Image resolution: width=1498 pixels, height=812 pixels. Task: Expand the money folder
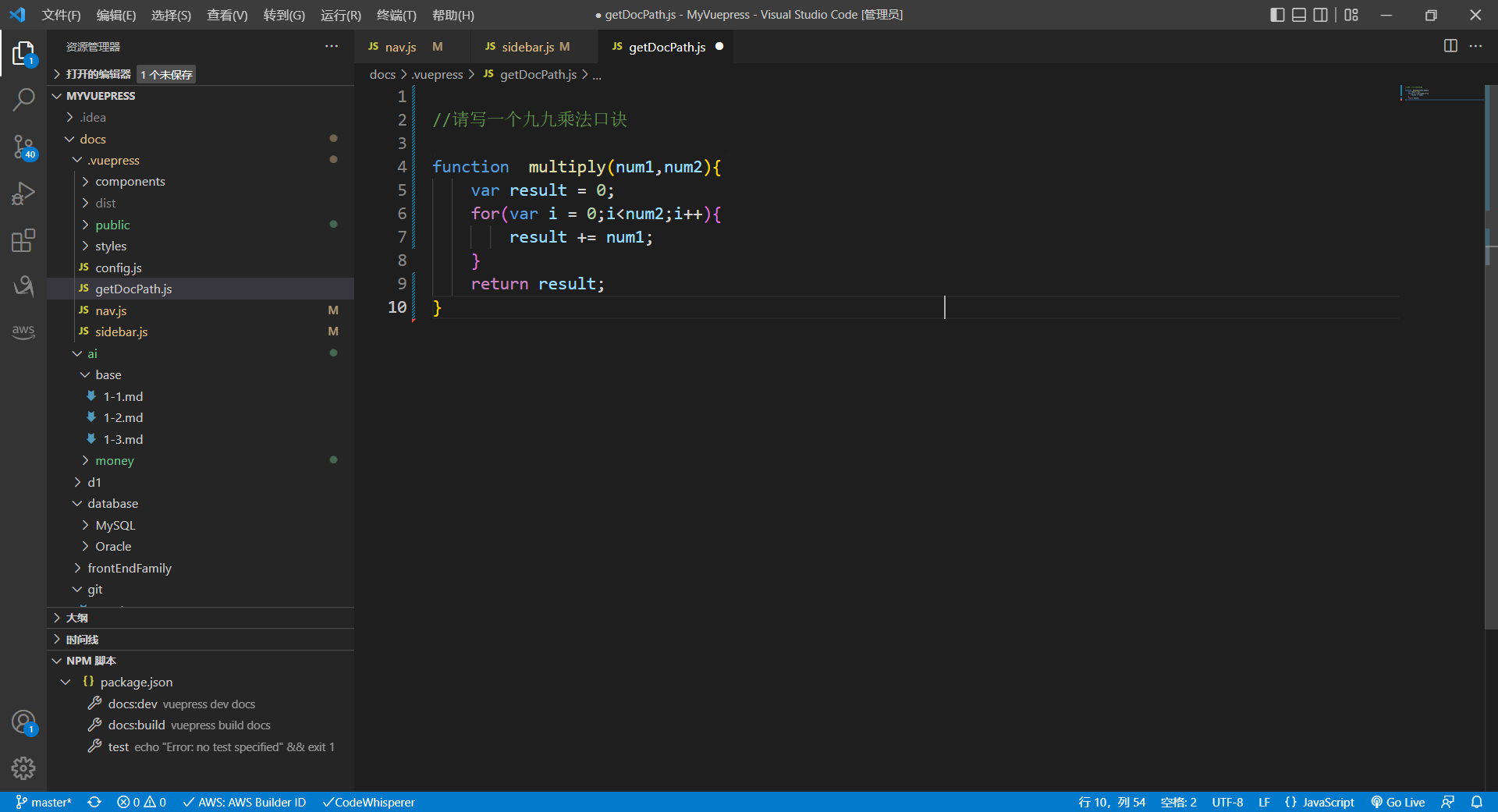(114, 461)
